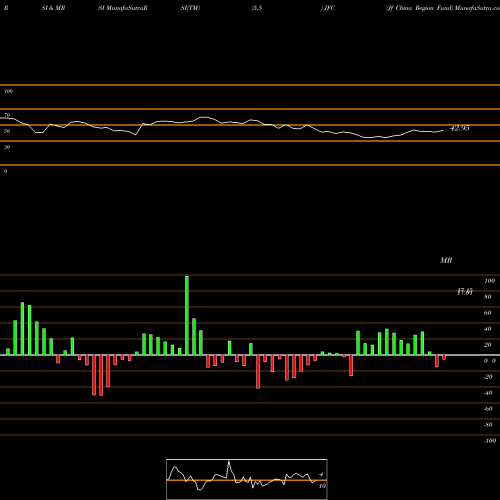Viewport: 500px width, 500px height.
Task: Click the -20 label on the MR axis
Action: [x=488, y=377]
